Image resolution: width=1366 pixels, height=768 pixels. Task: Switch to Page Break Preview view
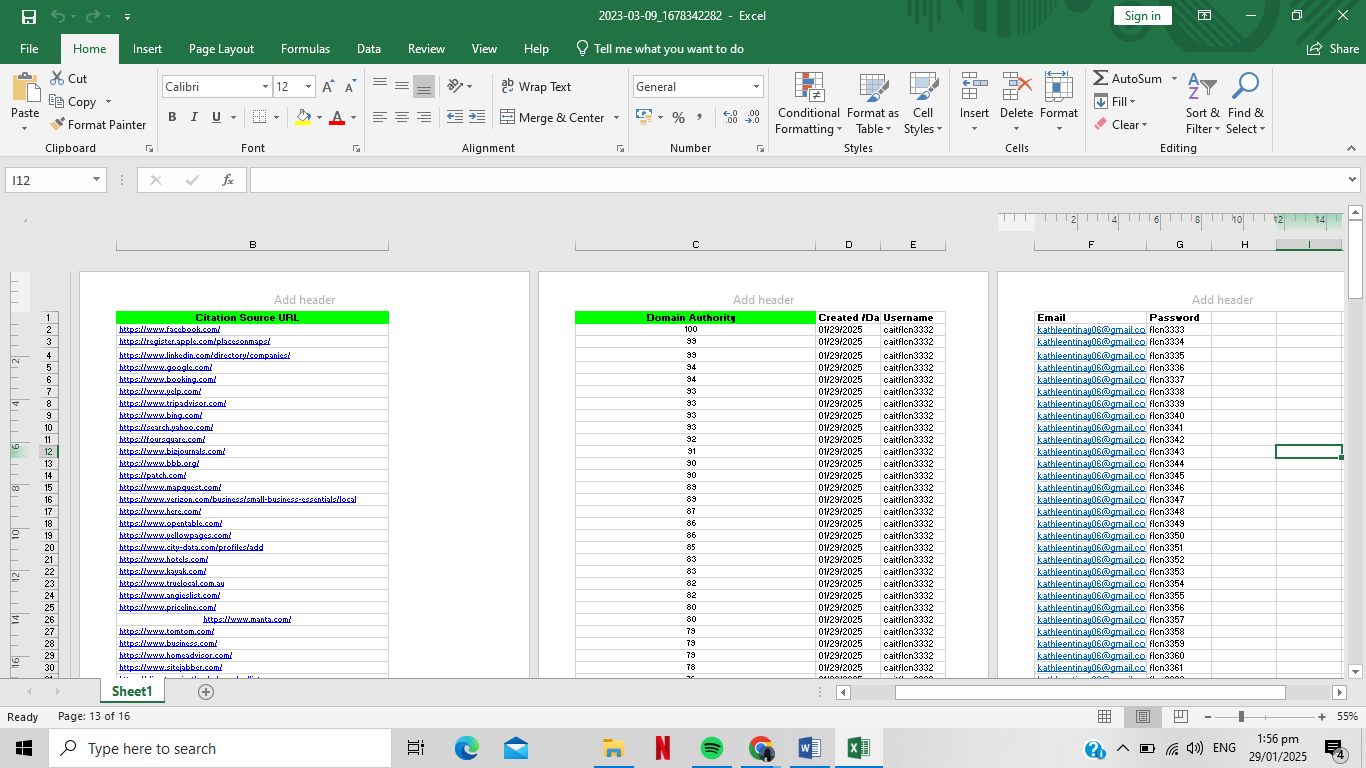tap(1180, 717)
